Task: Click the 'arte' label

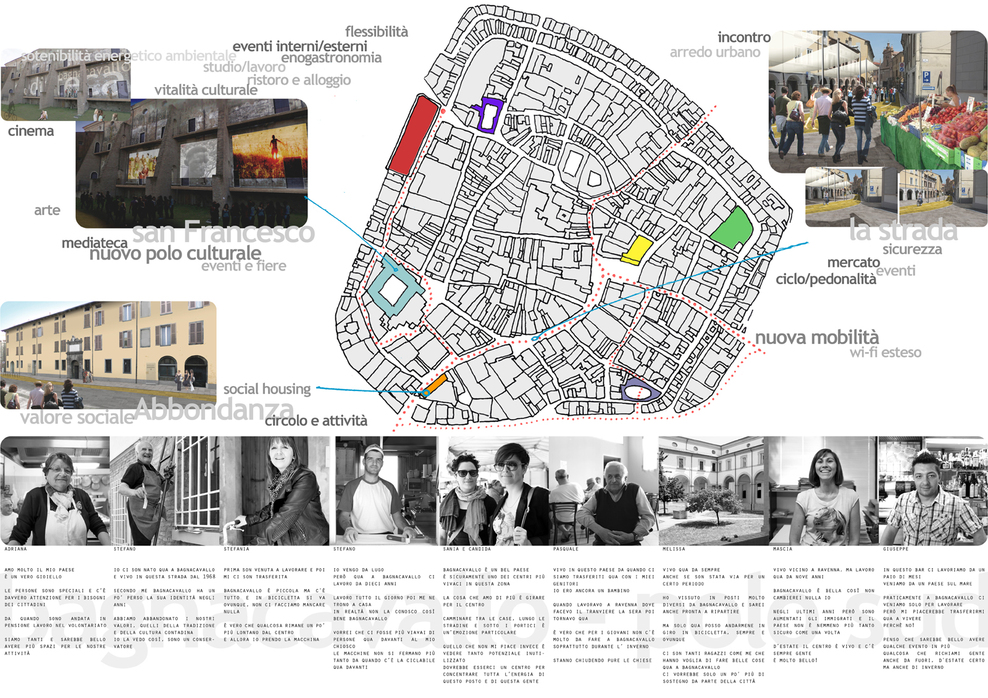Action: coord(47,210)
